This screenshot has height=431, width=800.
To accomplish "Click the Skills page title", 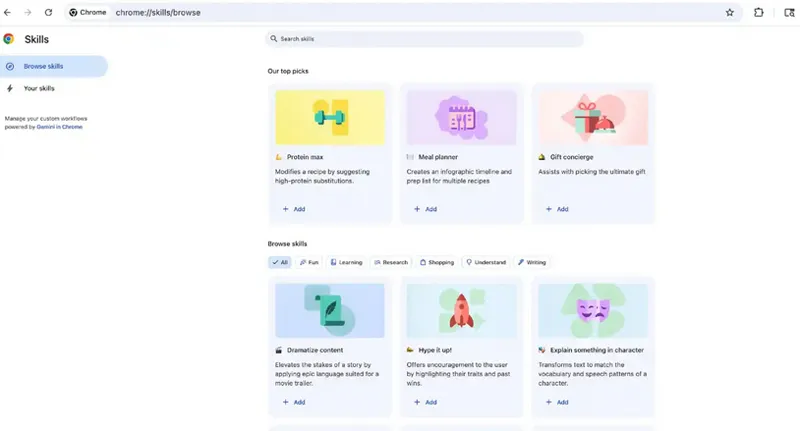I will click(x=37, y=39).
